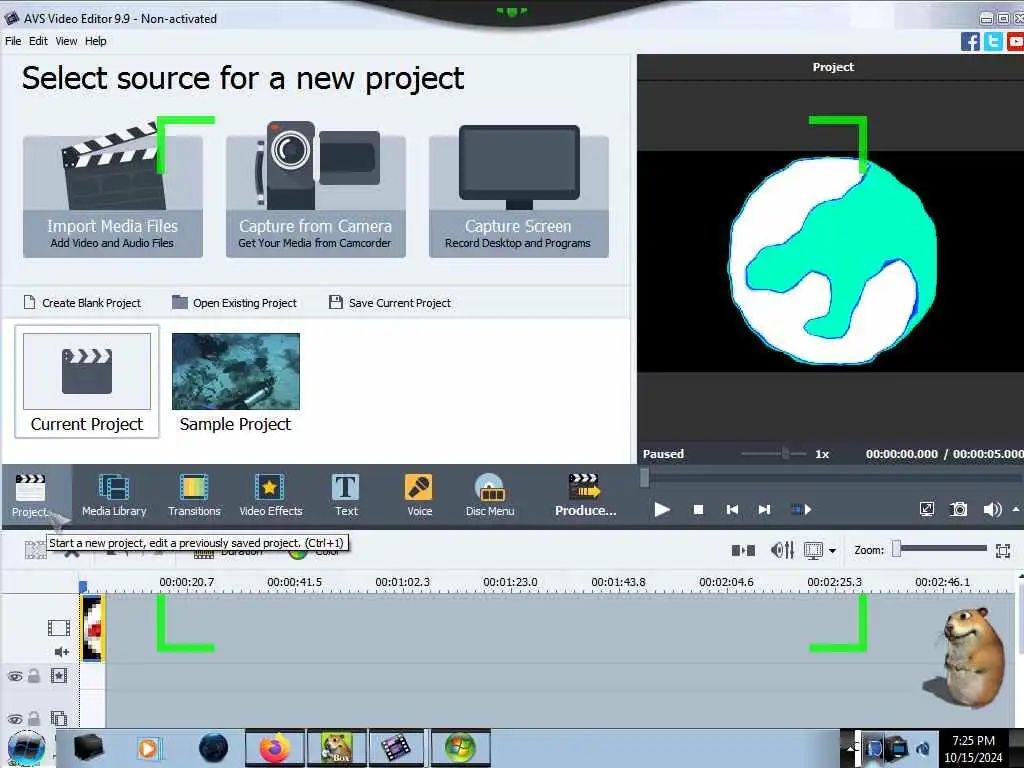Click the main video track film icon

(59, 628)
